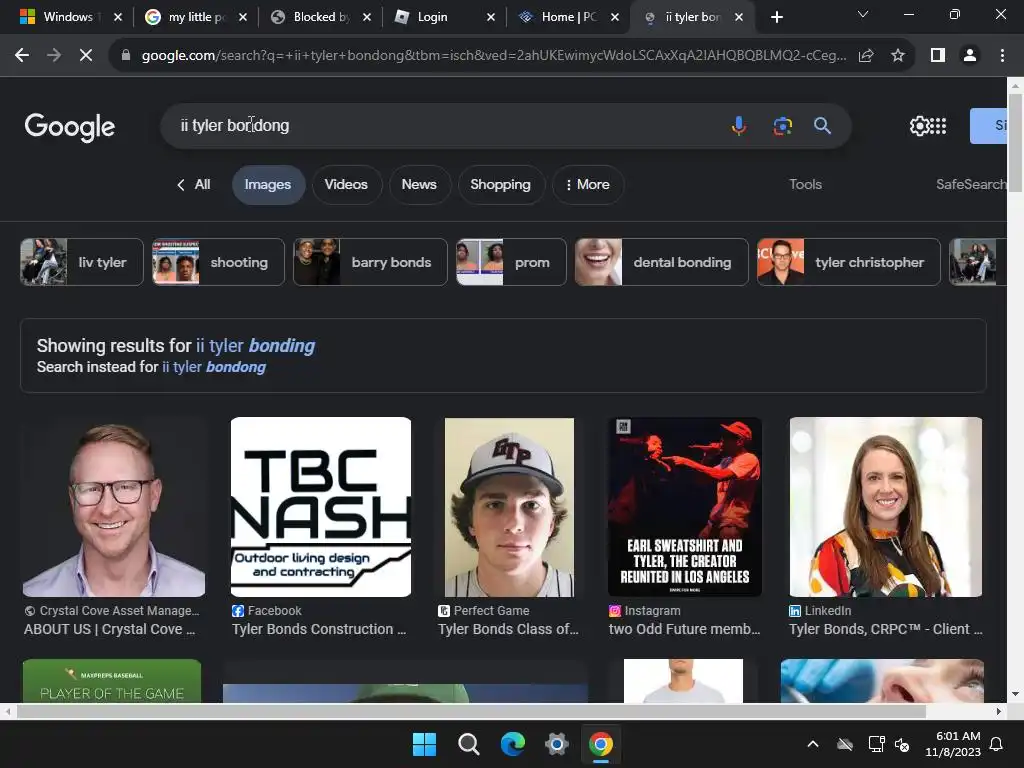Click the network display tray icon
This screenshot has width=1024, height=768.
tap(876, 744)
